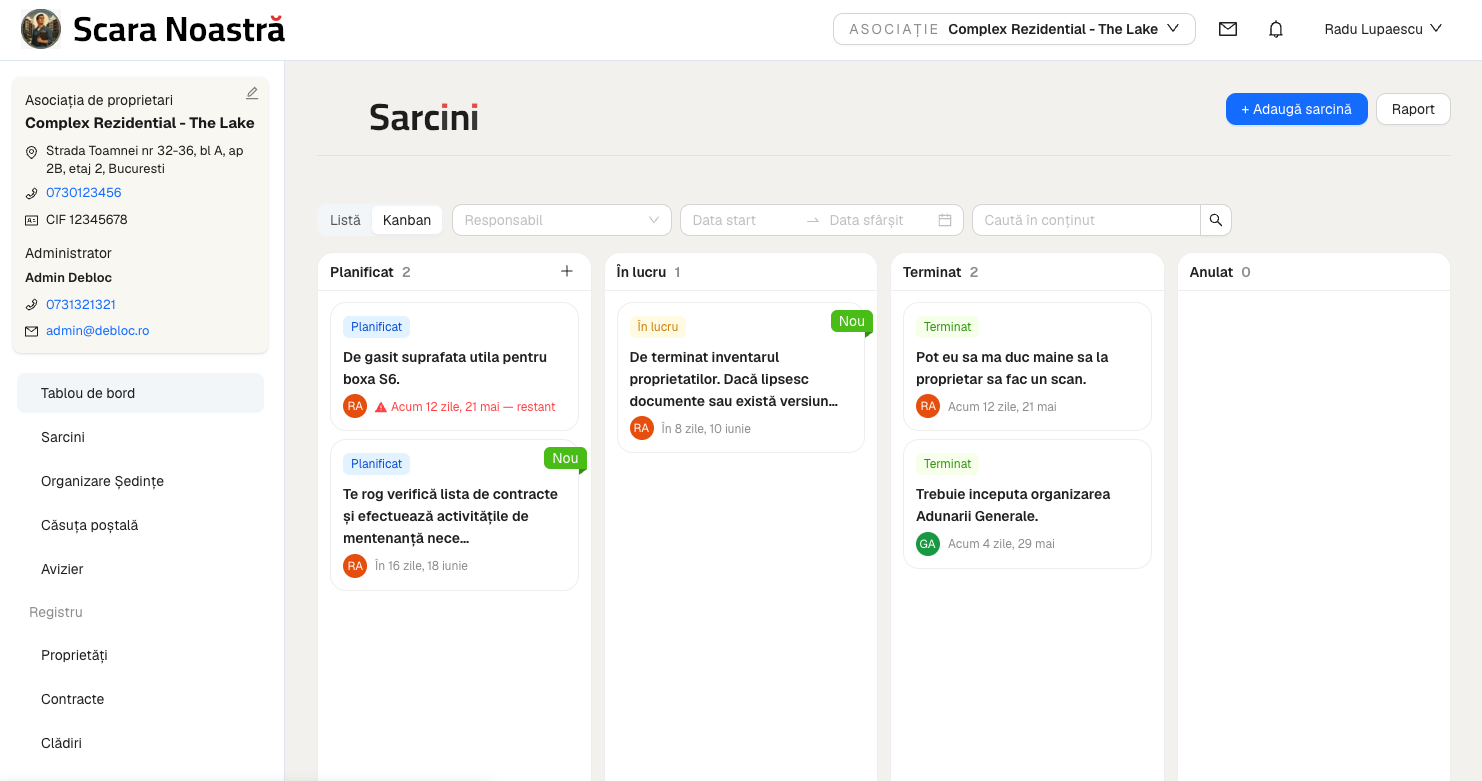This screenshot has width=1482, height=781.
Task: Edit association details pencil icon
Action: coord(252,93)
